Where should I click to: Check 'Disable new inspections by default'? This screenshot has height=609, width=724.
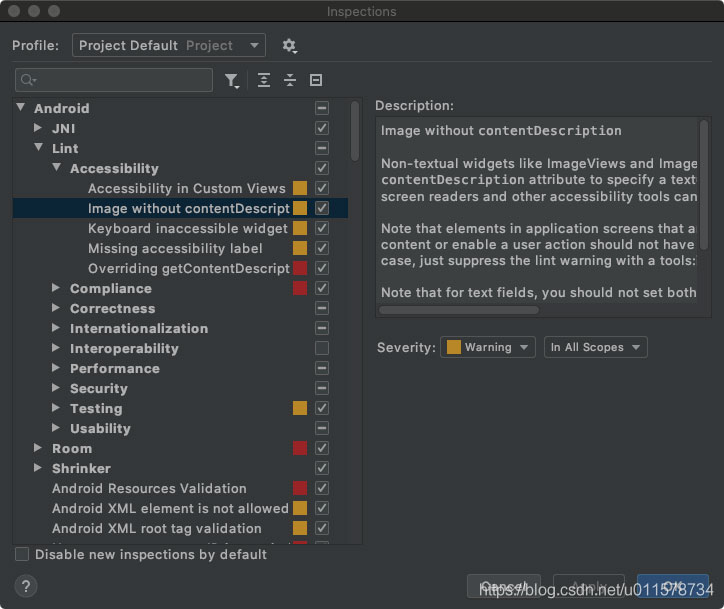point(22,554)
